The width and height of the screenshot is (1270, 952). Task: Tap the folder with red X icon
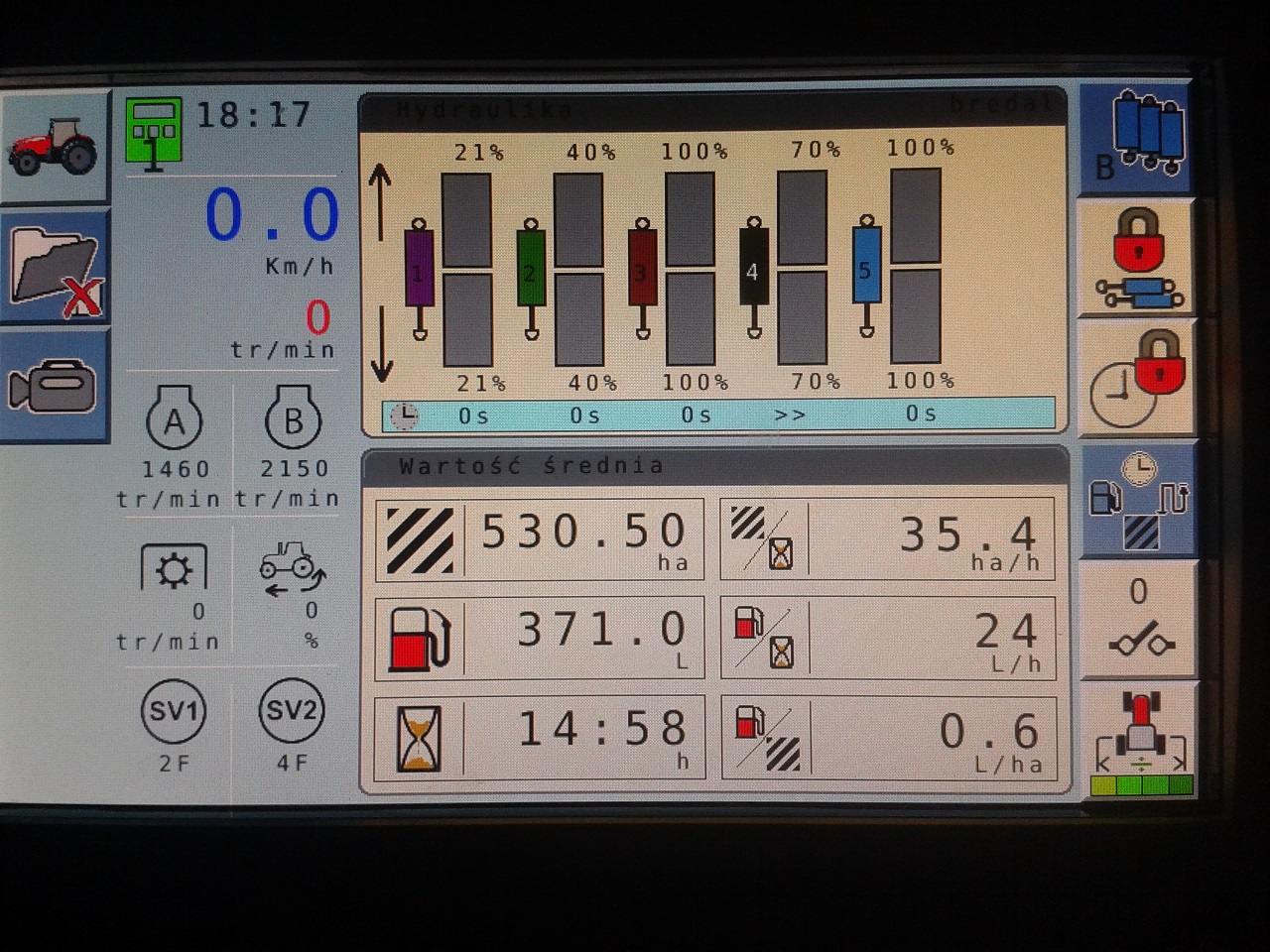pyautogui.click(x=54, y=265)
